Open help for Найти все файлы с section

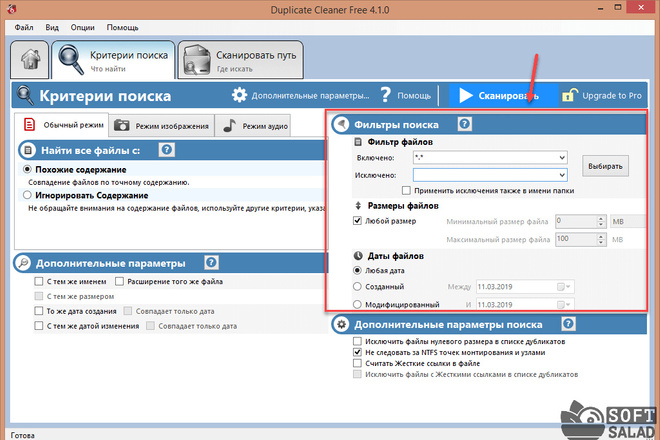coord(167,149)
